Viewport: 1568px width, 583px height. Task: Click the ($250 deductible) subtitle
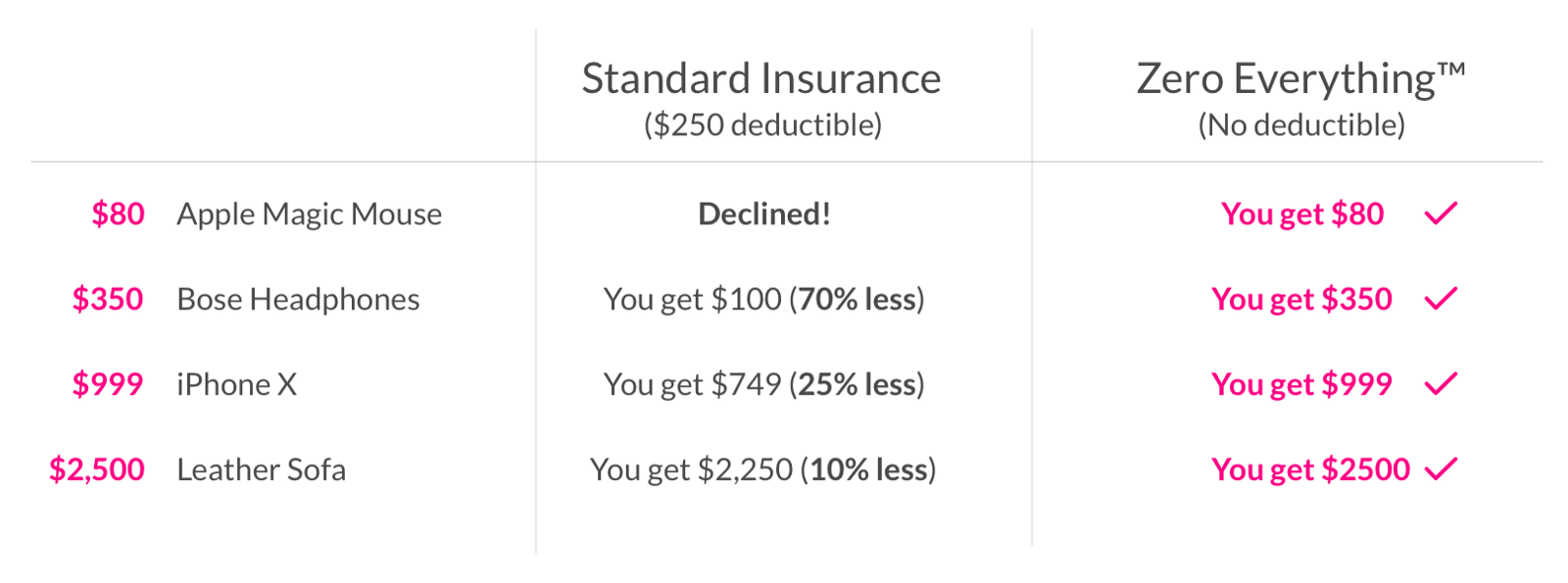(x=762, y=125)
